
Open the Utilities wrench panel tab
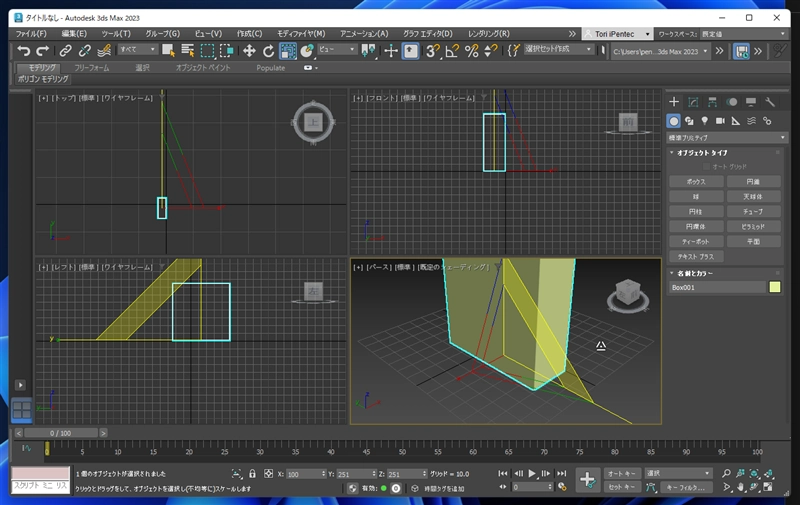coord(770,102)
